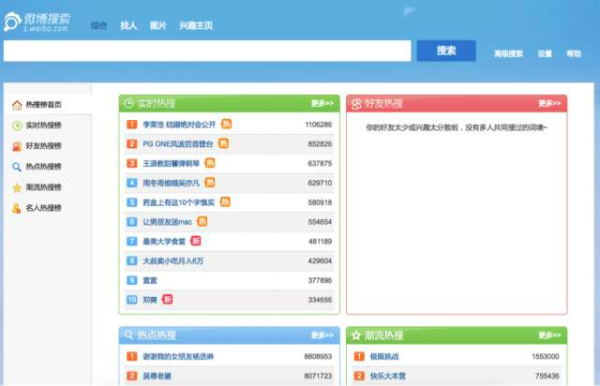The height and width of the screenshot is (386, 600).
Task: Click the hot badge beside PG ONE topic
Action: pyautogui.click(x=223, y=143)
